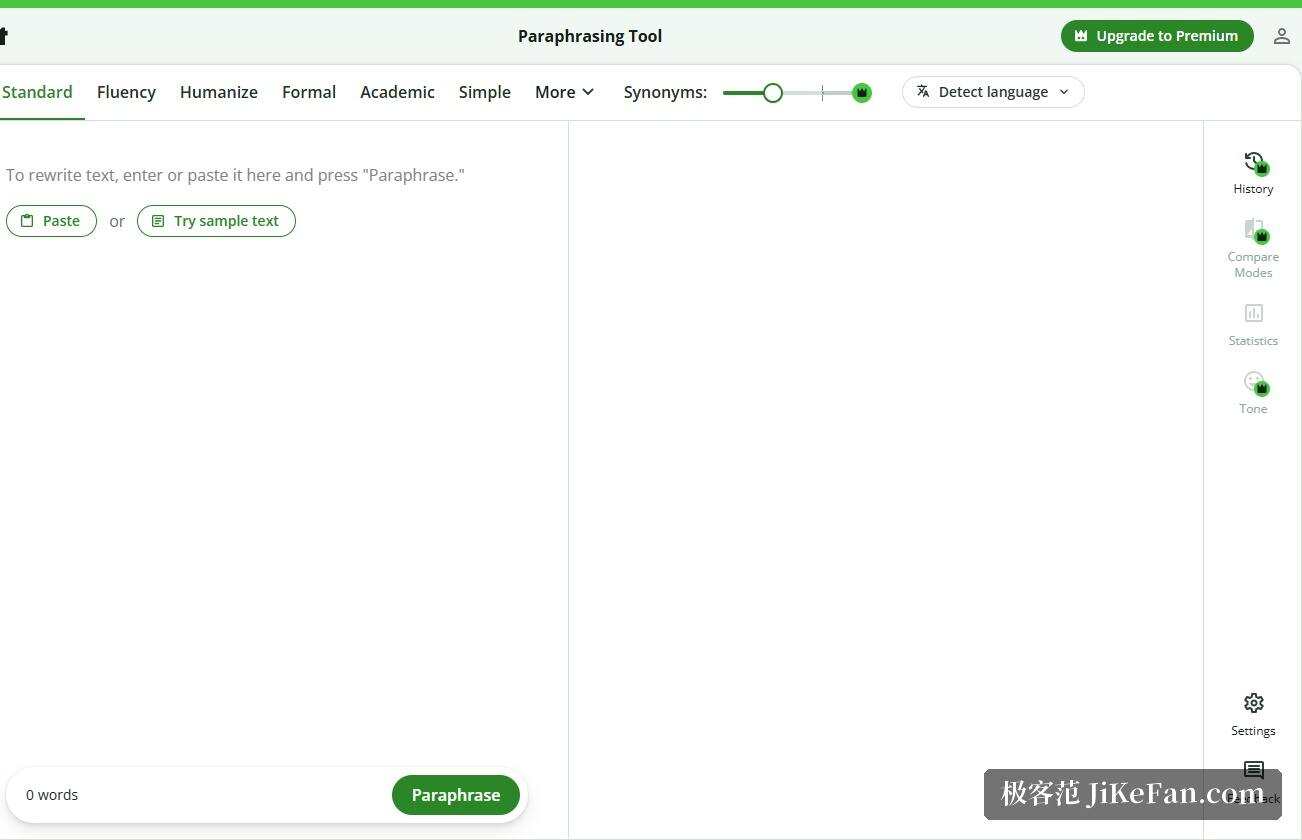
Task: Expand the More modes dropdown
Action: (x=565, y=92)
